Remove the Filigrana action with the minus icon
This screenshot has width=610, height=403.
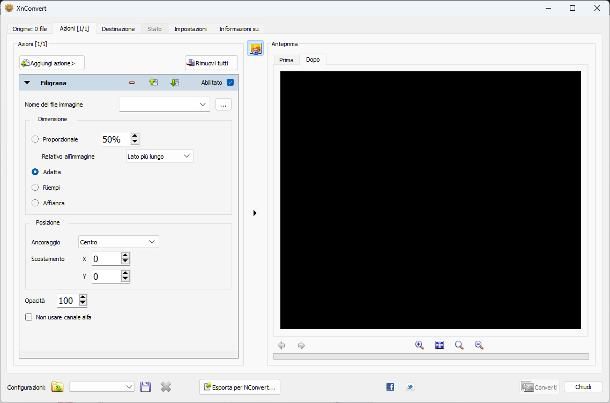[x=132, y=83]
